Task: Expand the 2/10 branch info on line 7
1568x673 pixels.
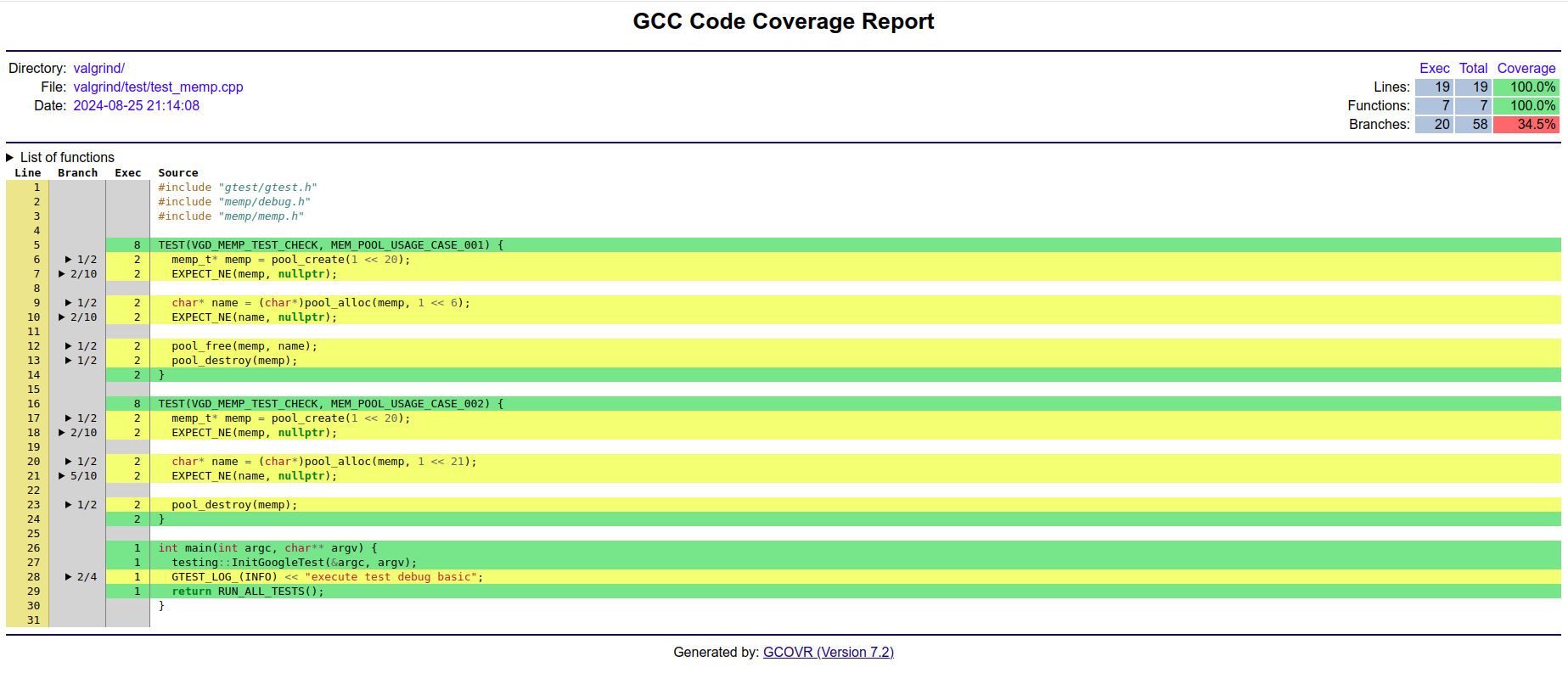Action: tap(77, 274)
